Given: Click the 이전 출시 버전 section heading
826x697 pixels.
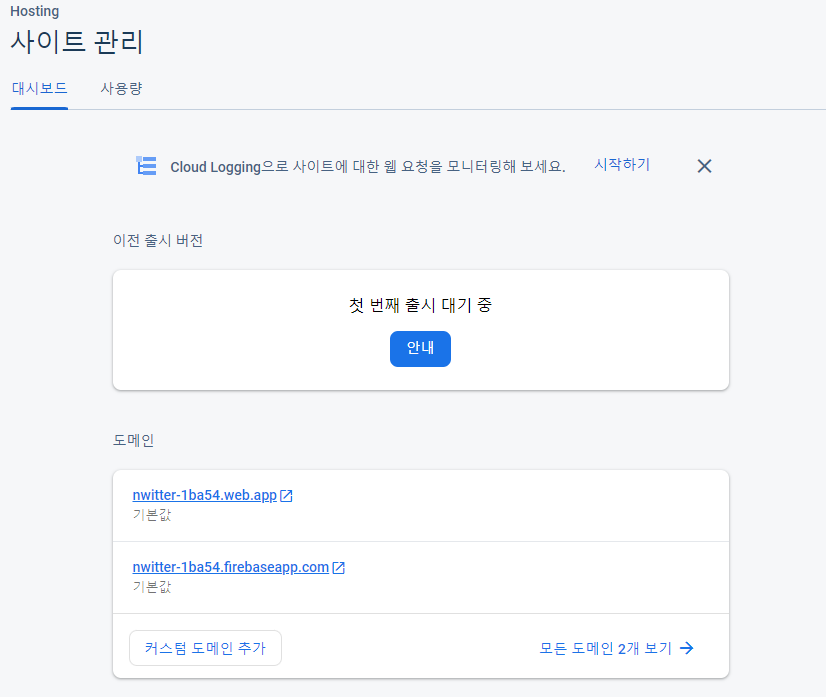Looking at the screenshot, I should tap(158, 241).
